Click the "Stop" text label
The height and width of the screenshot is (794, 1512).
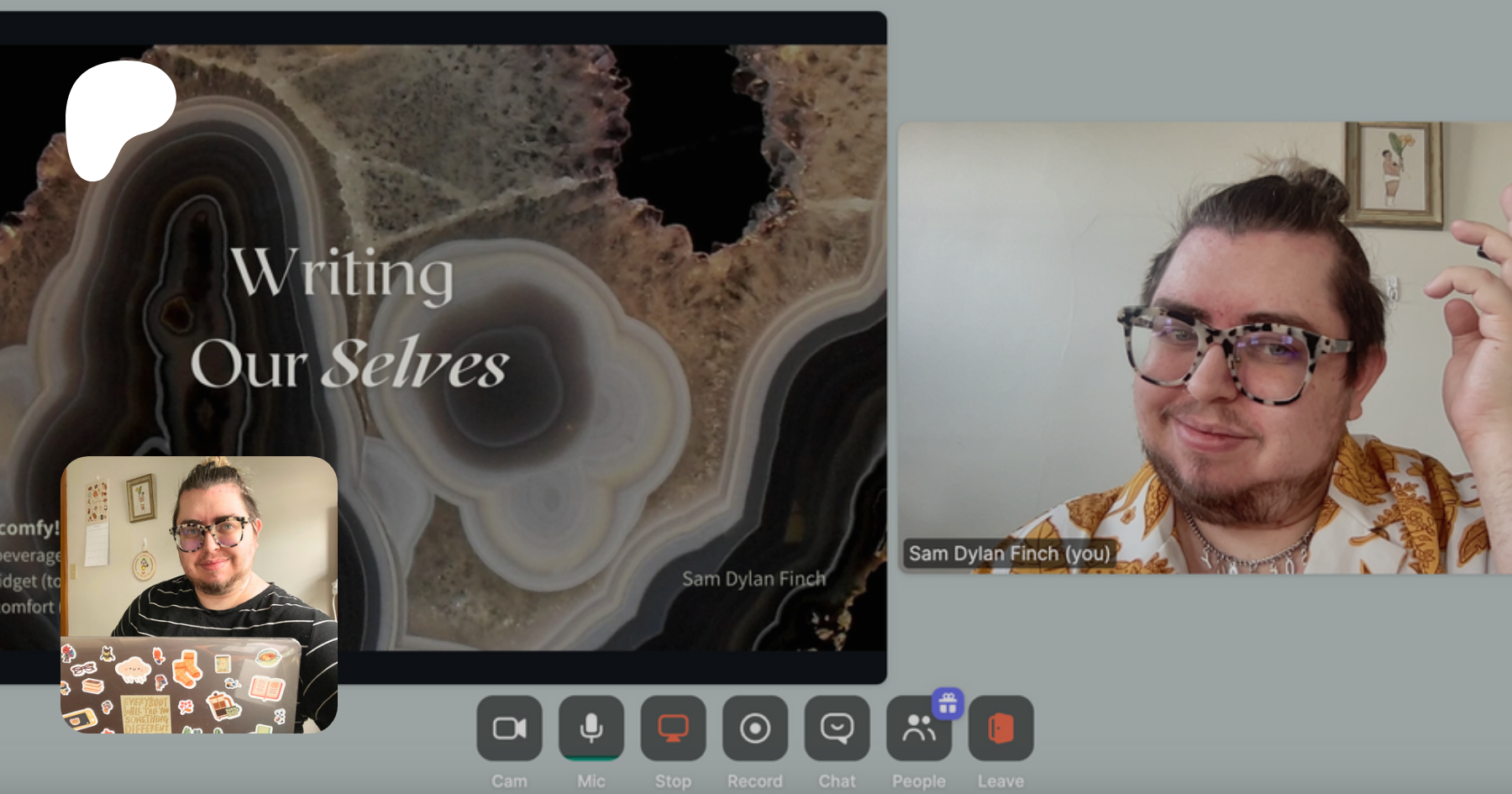[x=673, y=781]
